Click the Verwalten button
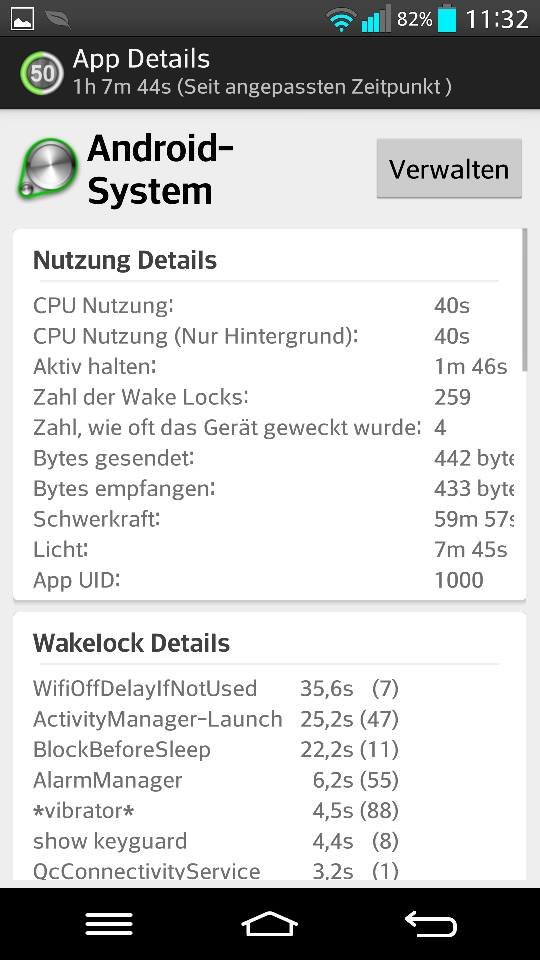This screenshot has width=540, height=960. coord(449,169)
